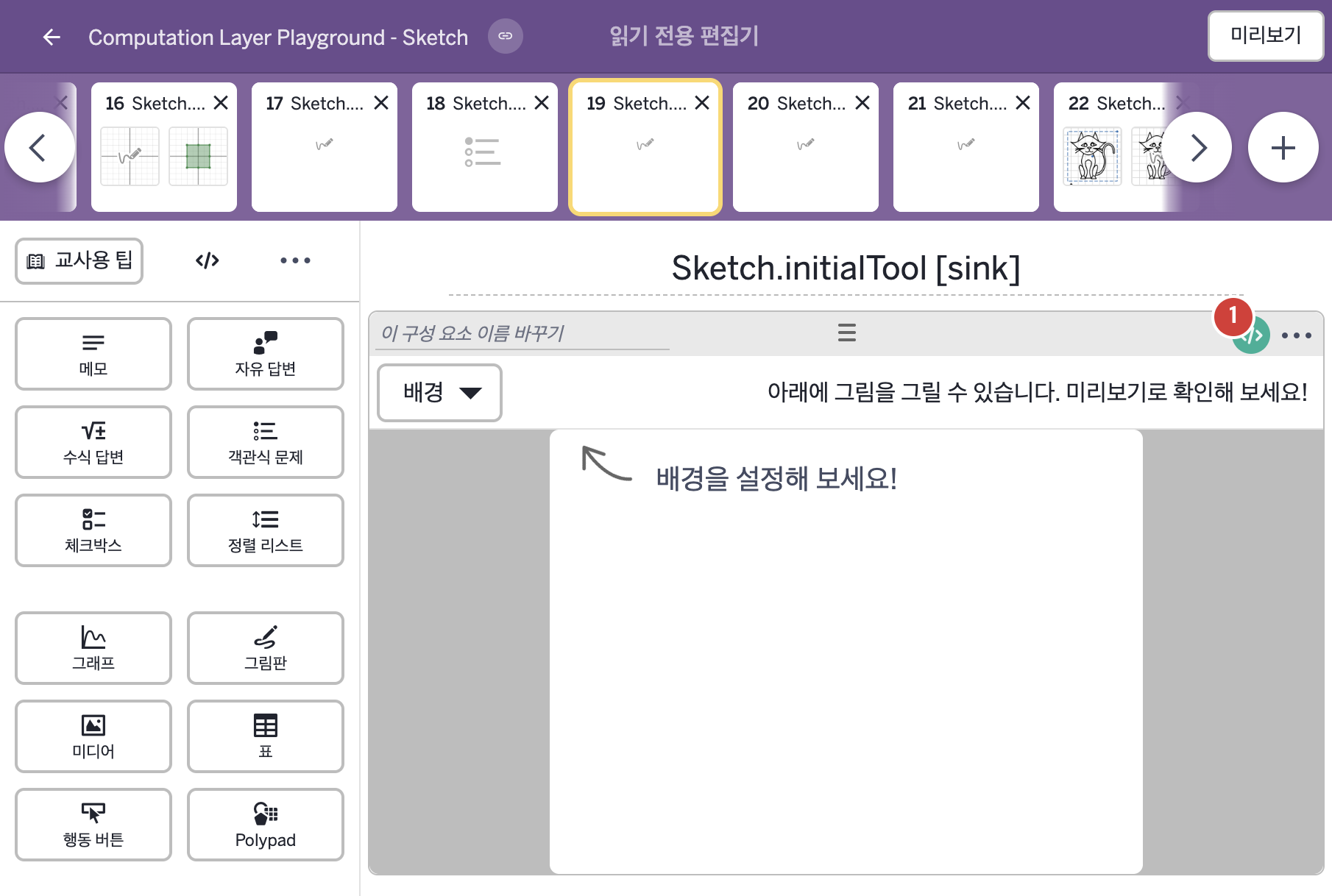Open the 미리보기 preview button
Screen dimensions: 1332x896
(1266, 35)
